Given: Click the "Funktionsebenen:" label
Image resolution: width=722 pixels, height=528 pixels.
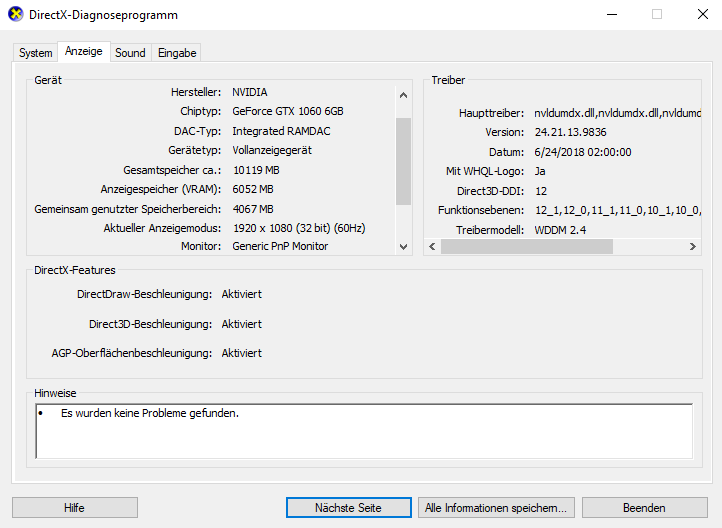Looking at the screenshot, I should [481, 210].
